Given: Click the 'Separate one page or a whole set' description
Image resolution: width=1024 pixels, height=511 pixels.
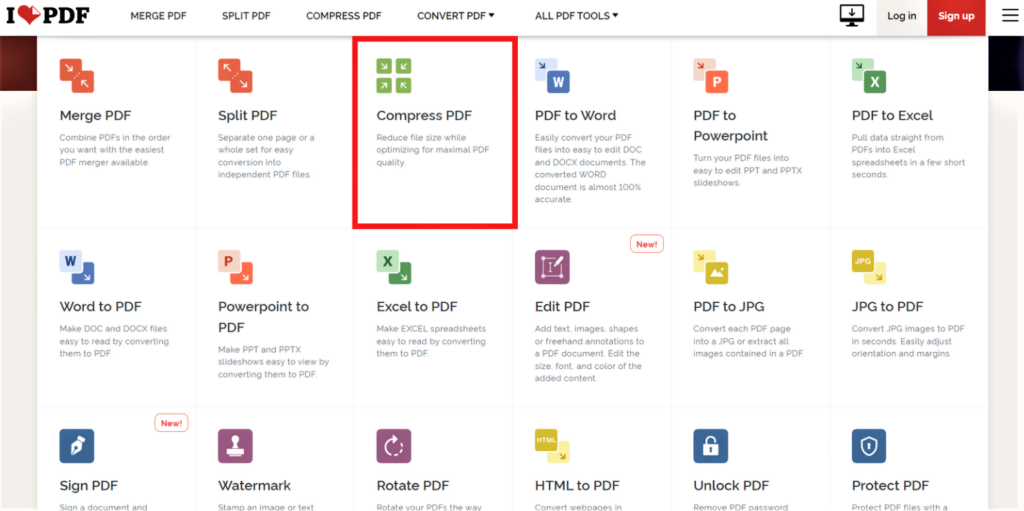Looking at the screenshot, I should [266, 156].
